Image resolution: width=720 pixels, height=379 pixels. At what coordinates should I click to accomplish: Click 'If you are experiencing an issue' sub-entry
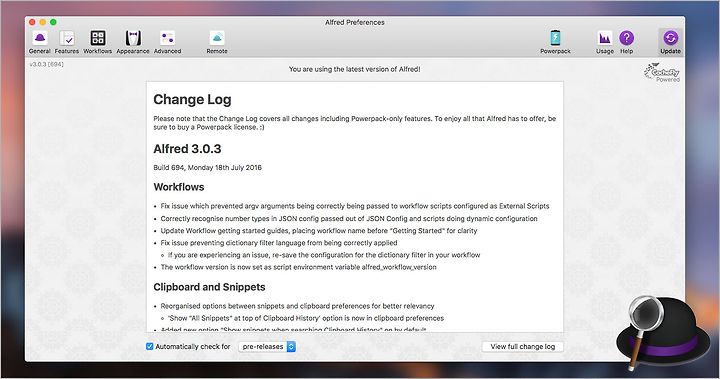324,255
